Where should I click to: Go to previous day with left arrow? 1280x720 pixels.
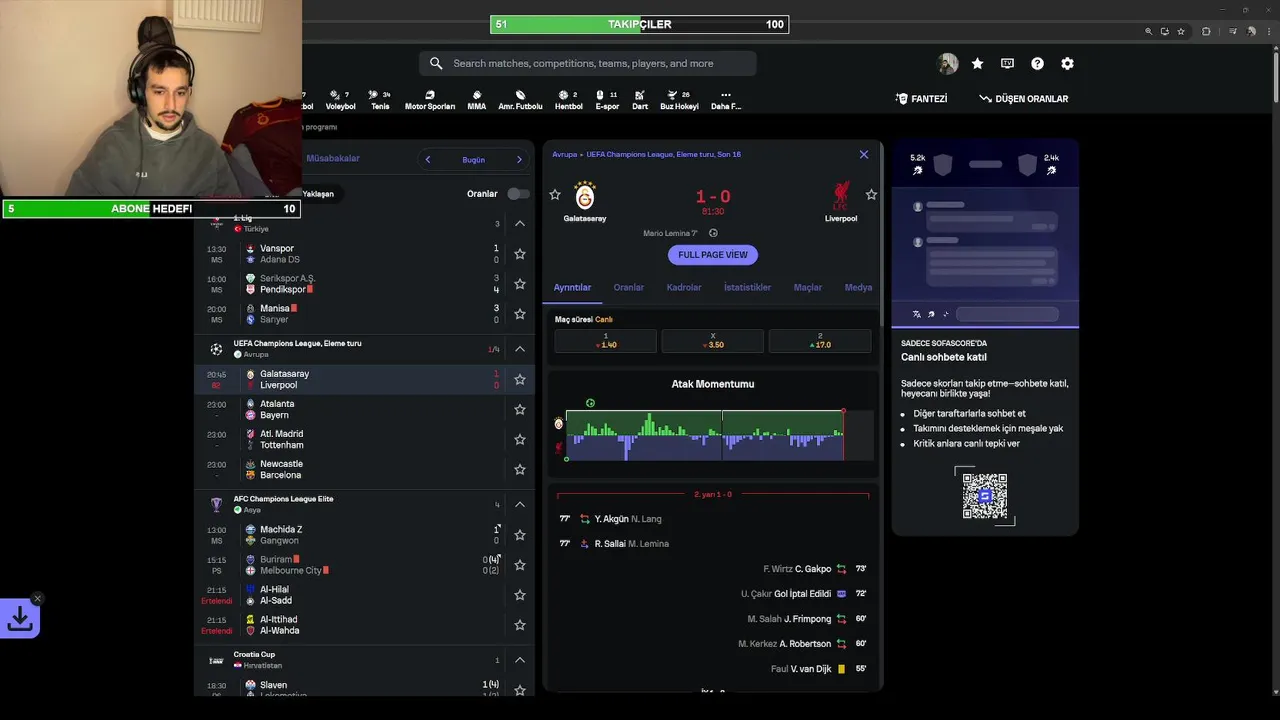pyautogui.click(x=428, y=159)
